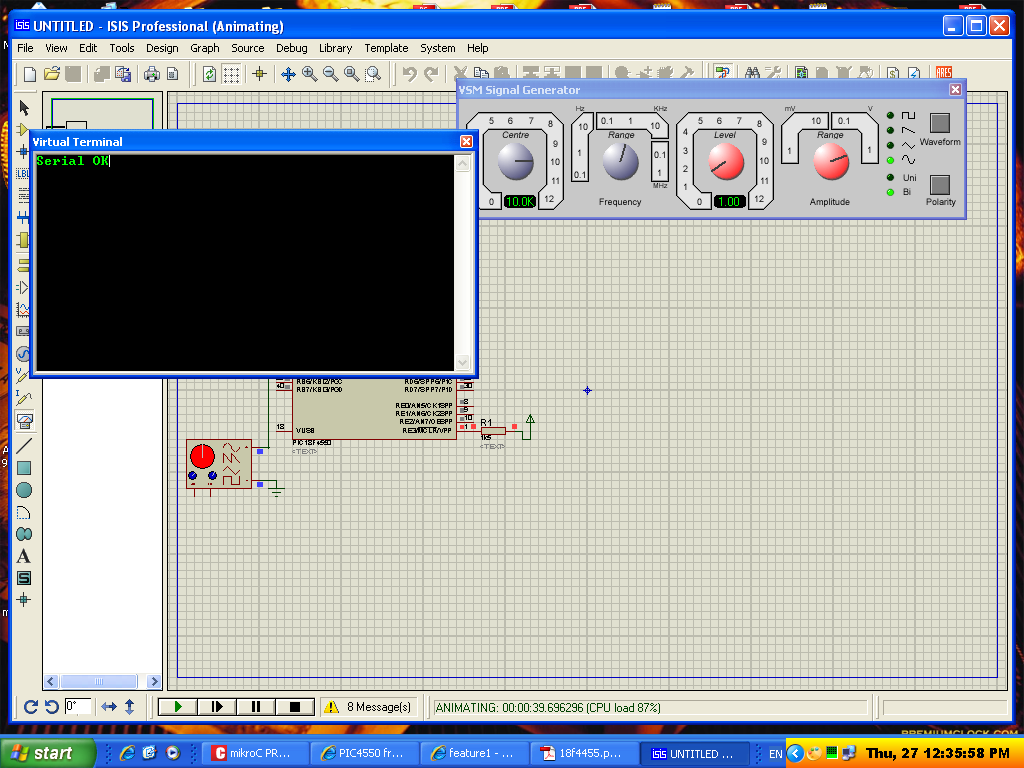1024x768 pixels.
Task: Open the Template menu
Action: pos(386,48)
